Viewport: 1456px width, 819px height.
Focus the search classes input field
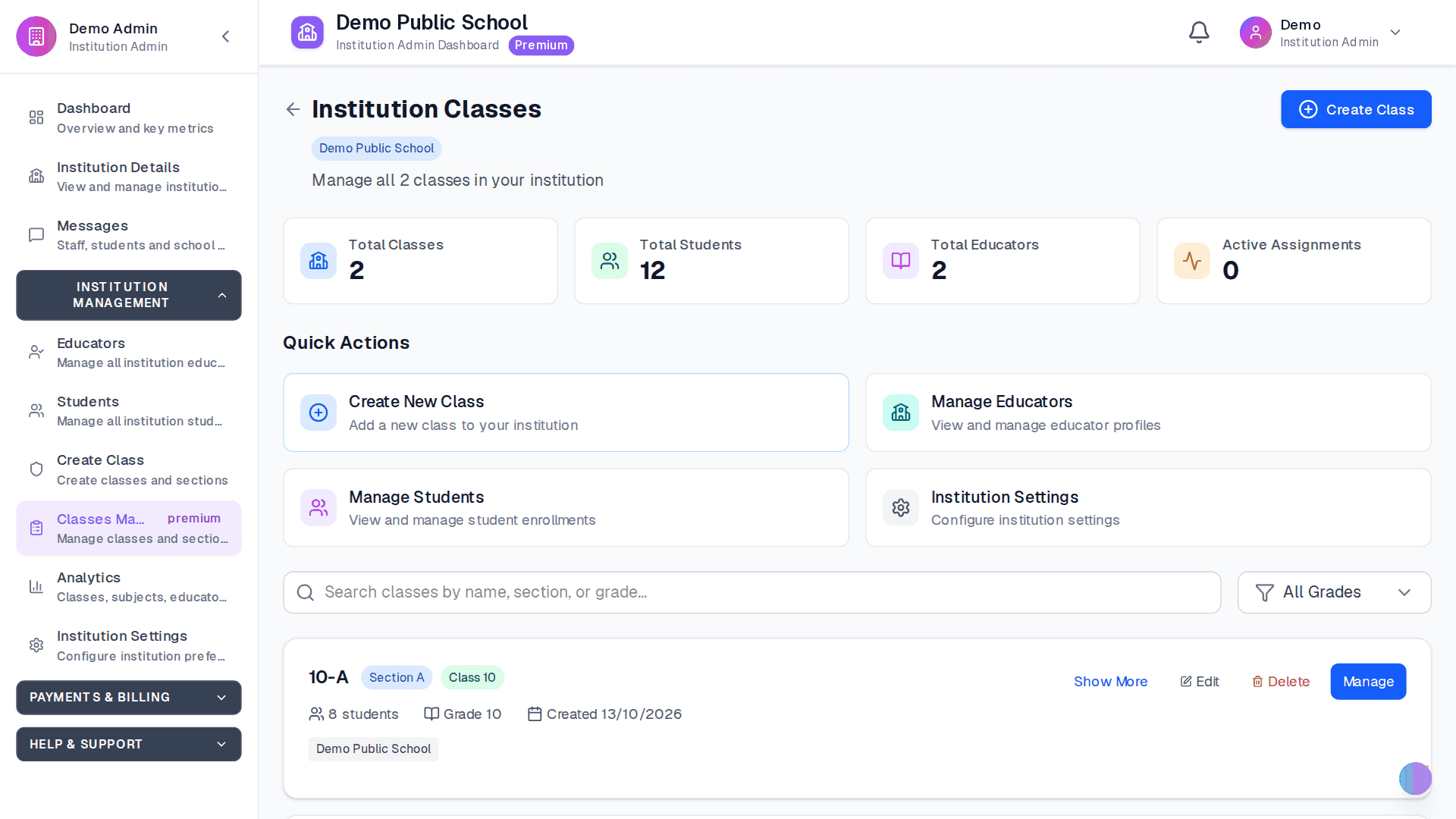752,592
